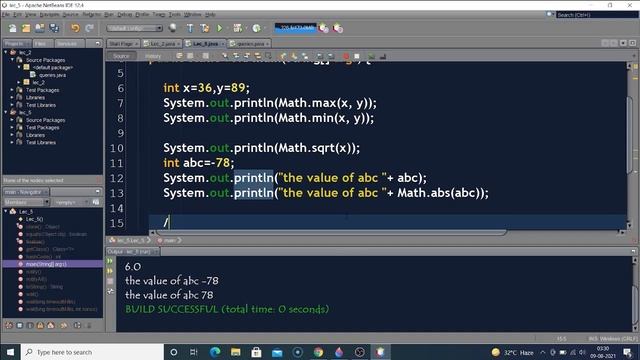The image size is (640, 360).
Task: Collapse lec_2 Source Packages node
Action: click(12, 60)
